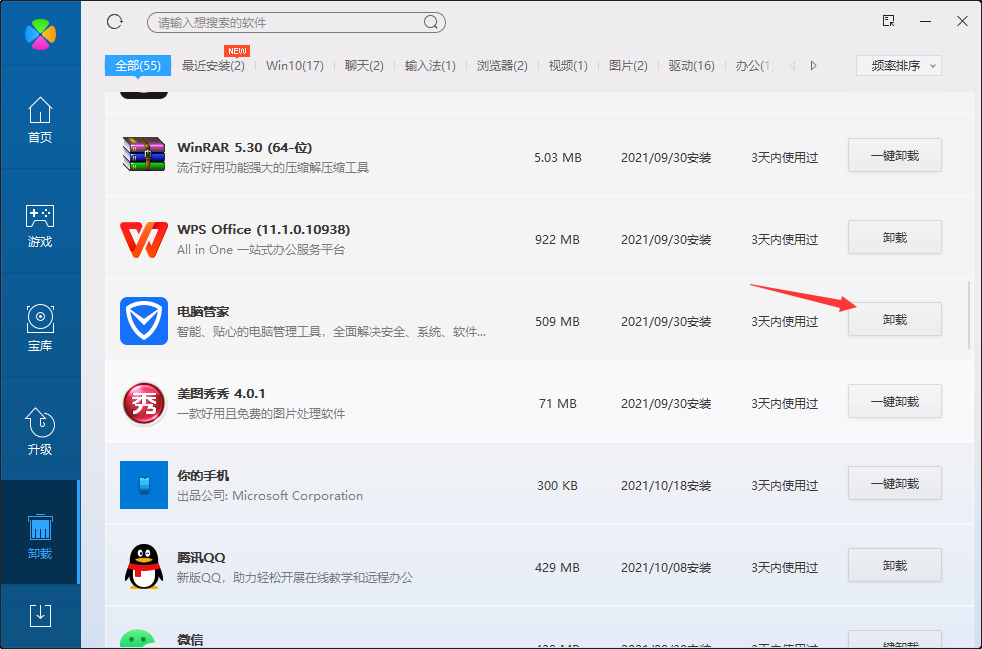Switch to the 聊天(2) tab
Viewport: 982px width, 649px height.
point(364,66)
